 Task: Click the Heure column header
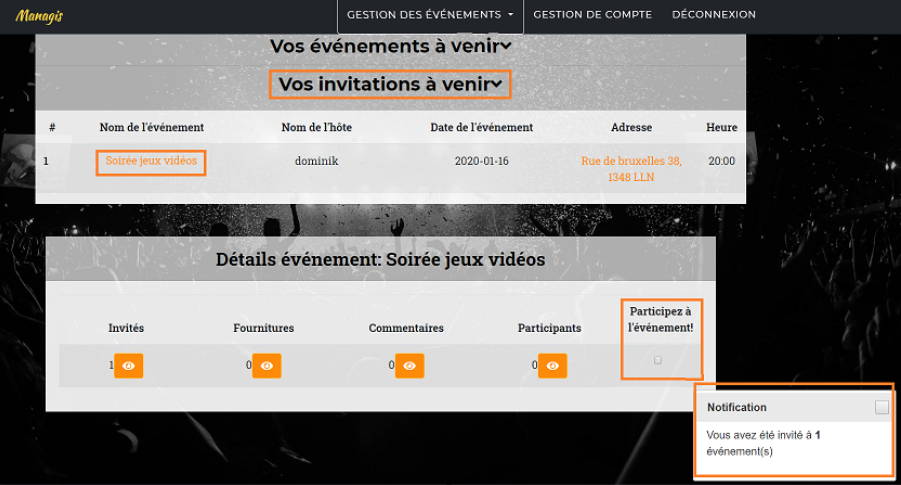(x=721, y=127)
